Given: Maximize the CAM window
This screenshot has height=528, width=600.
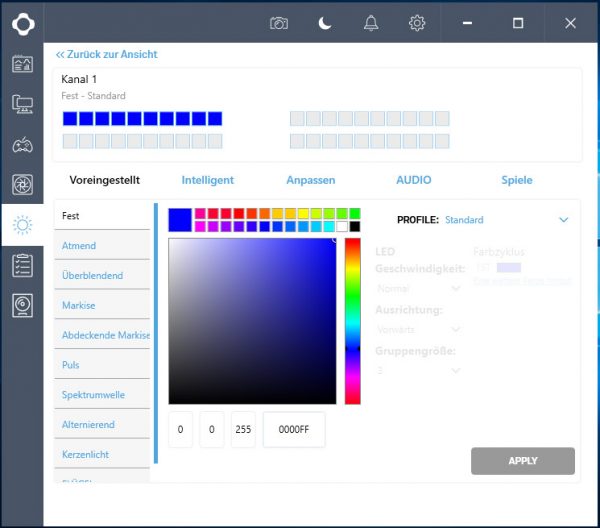Looking at the screenshot, I should pos(518,23).
